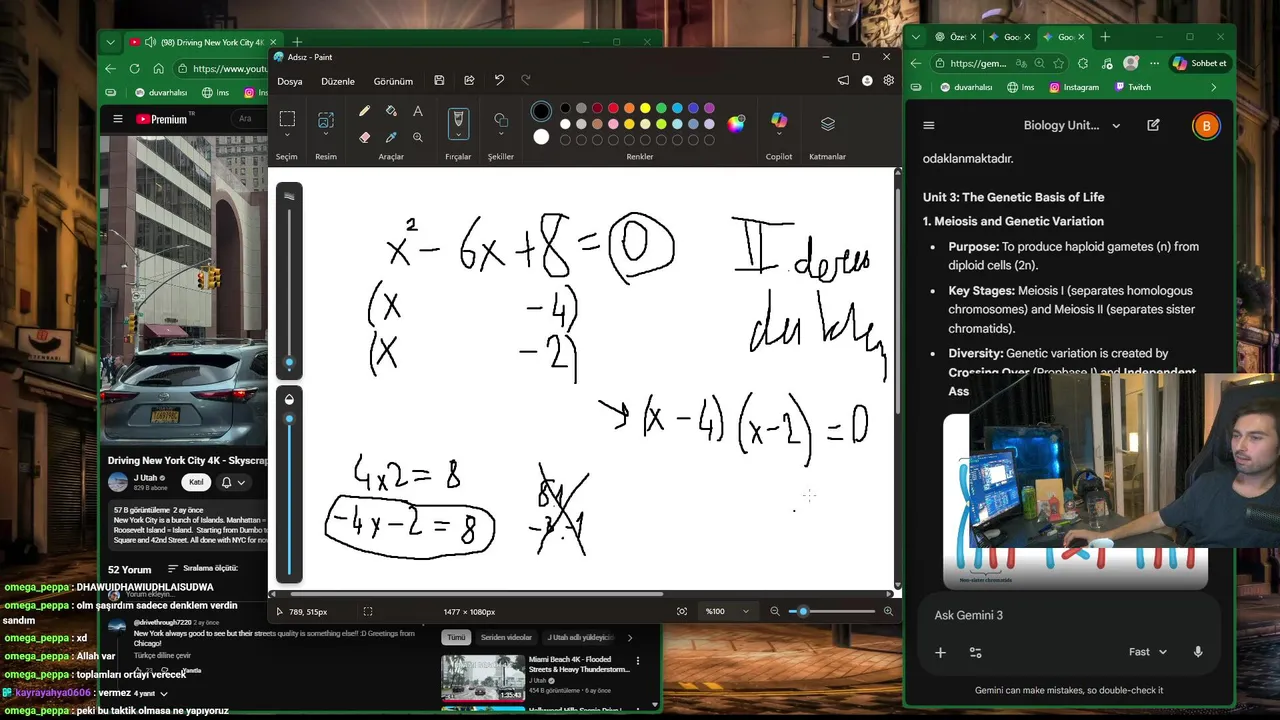The image size is (1280, 720).
Task: Adjust the Paint zoom slider
Action: point(803,611)
